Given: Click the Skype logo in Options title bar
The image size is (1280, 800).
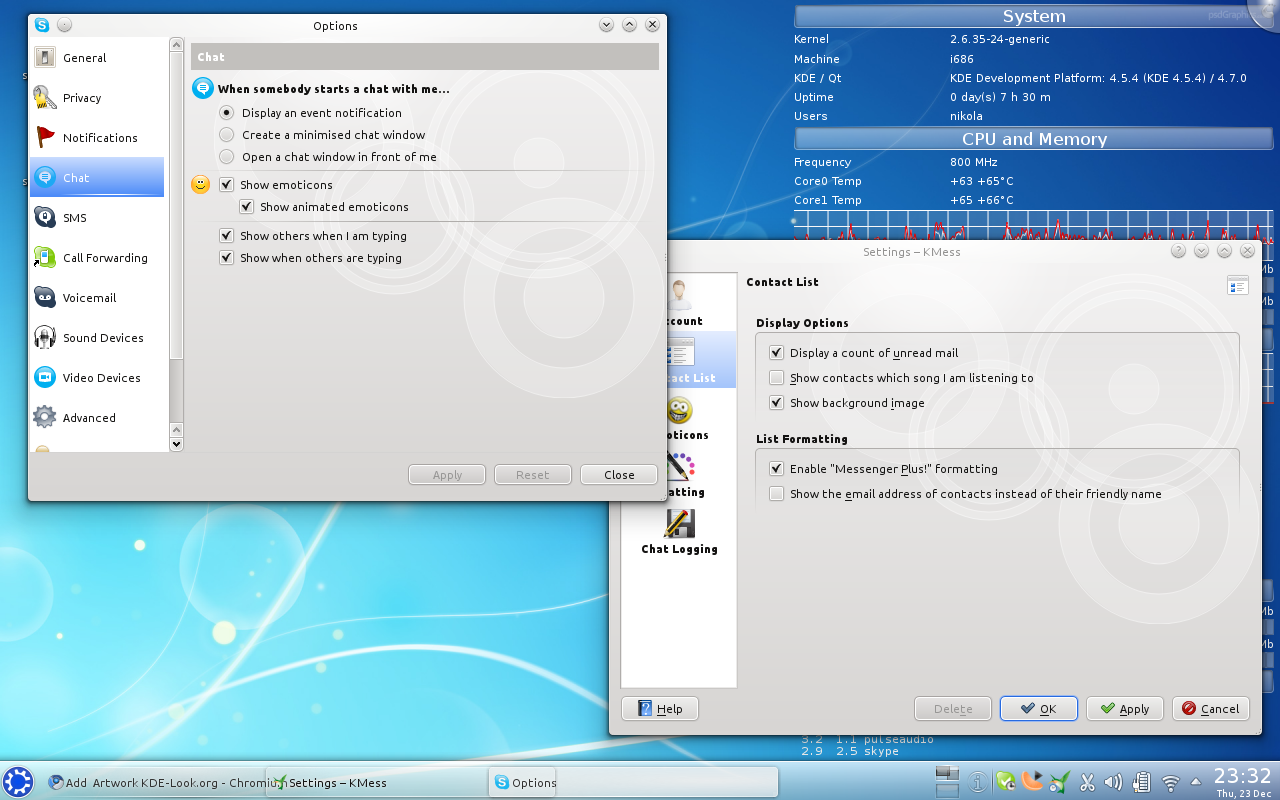Looking at the screenshot, I should pos(41,25).
